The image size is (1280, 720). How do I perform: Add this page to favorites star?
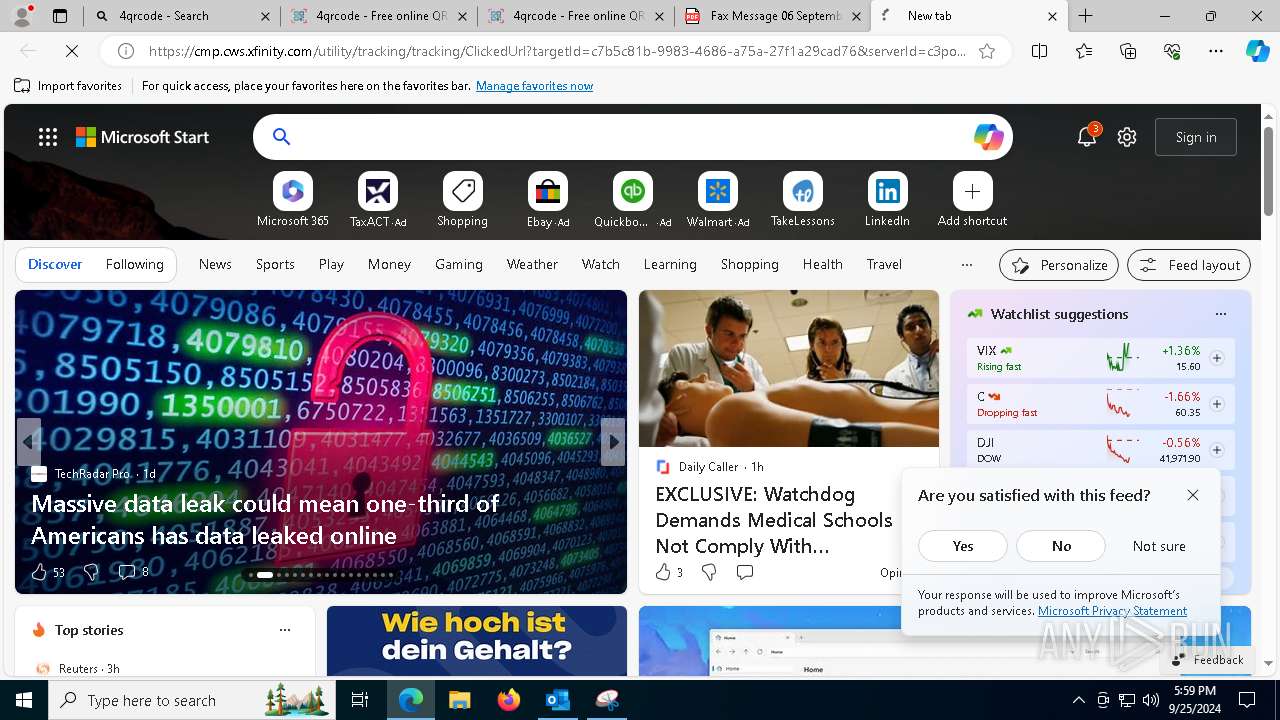pos(987,51)
